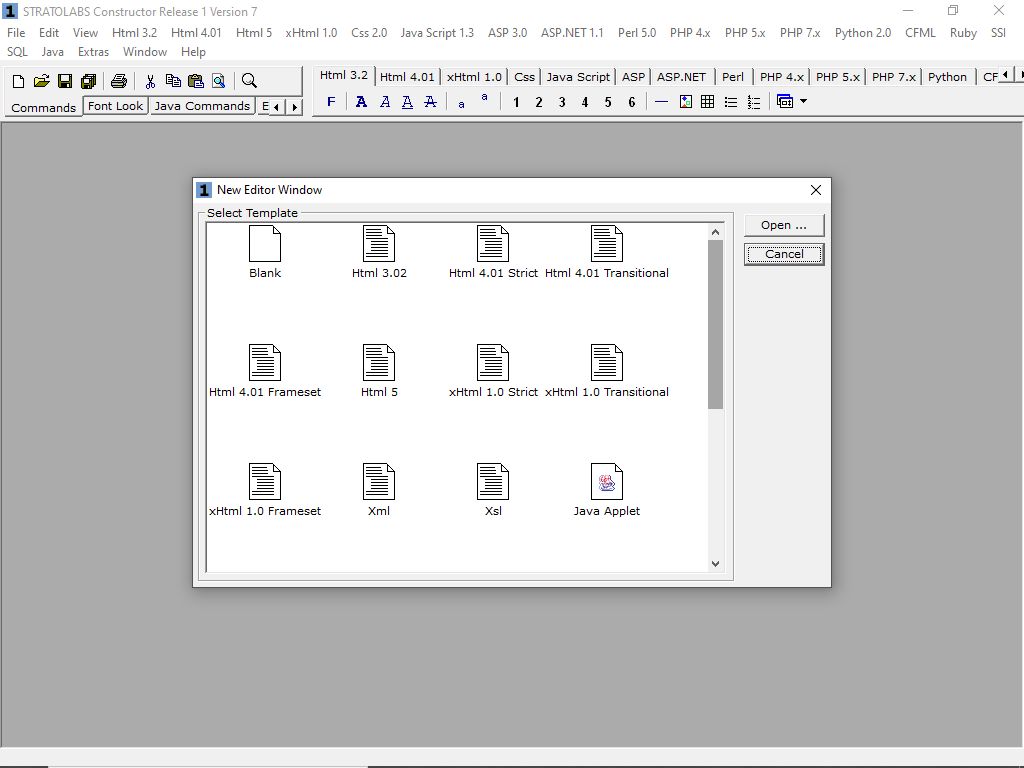Select the Html 4.01 Strict template
The height and width of the screenshot is (768, 1024).
[493, 252]
